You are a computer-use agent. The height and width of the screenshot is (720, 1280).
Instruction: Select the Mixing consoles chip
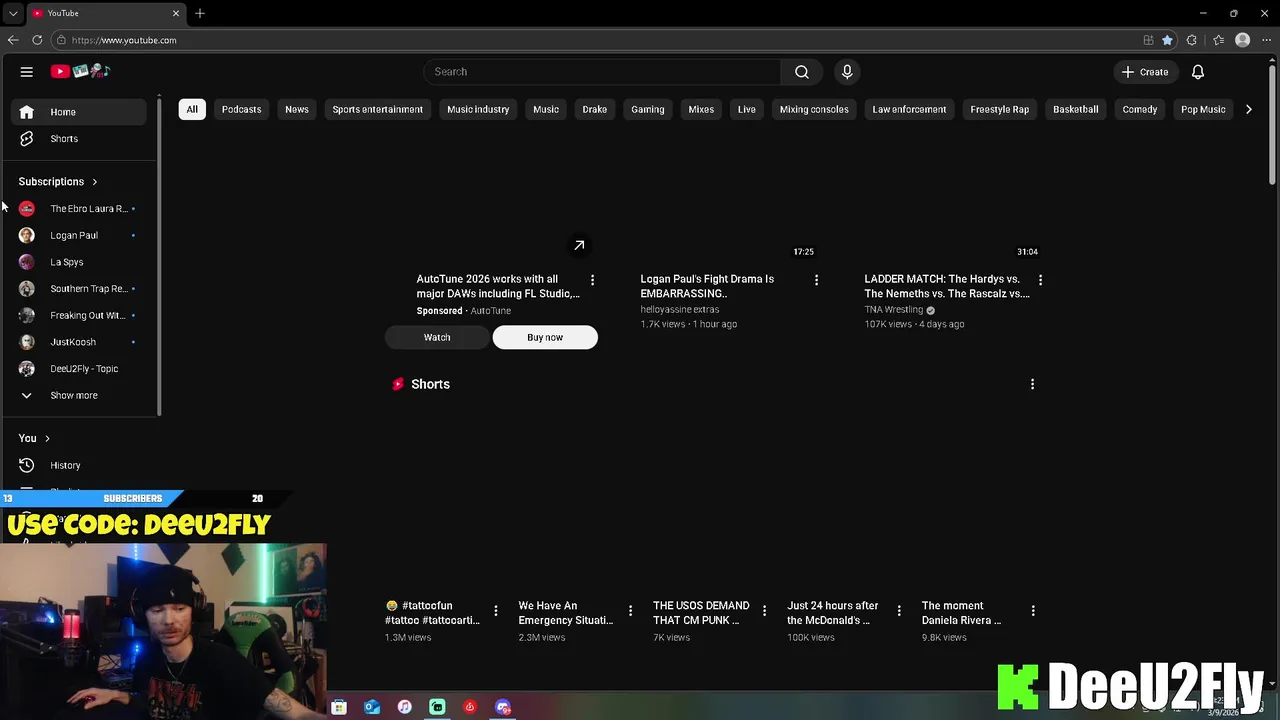(x=814, y=109)
